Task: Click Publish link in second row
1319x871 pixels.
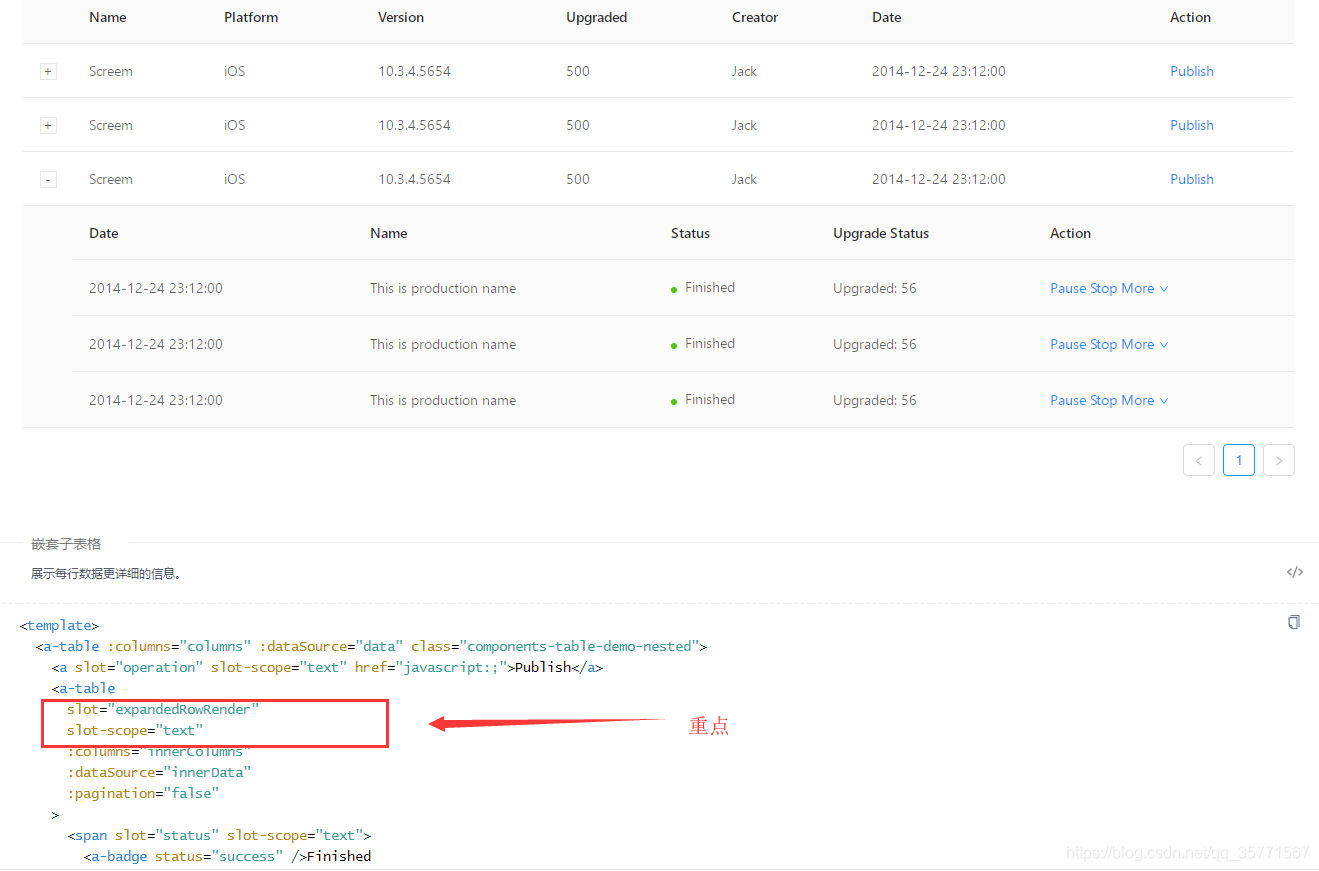Action: 1192,125
